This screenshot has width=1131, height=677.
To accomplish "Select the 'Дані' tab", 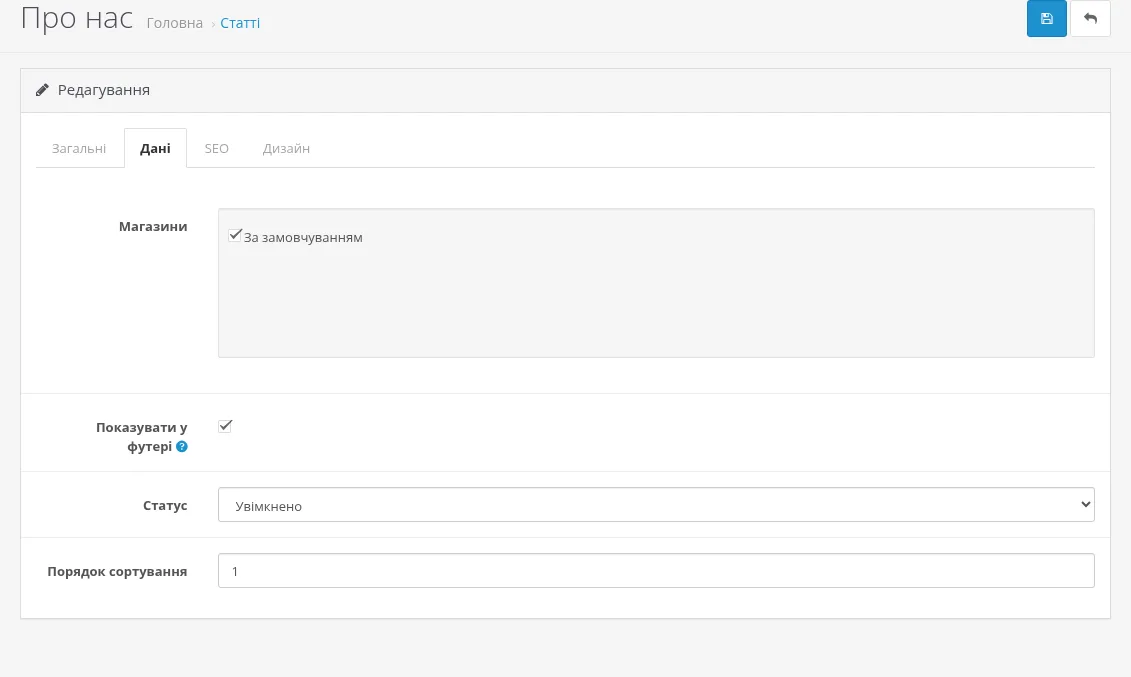I will [155, 149].
